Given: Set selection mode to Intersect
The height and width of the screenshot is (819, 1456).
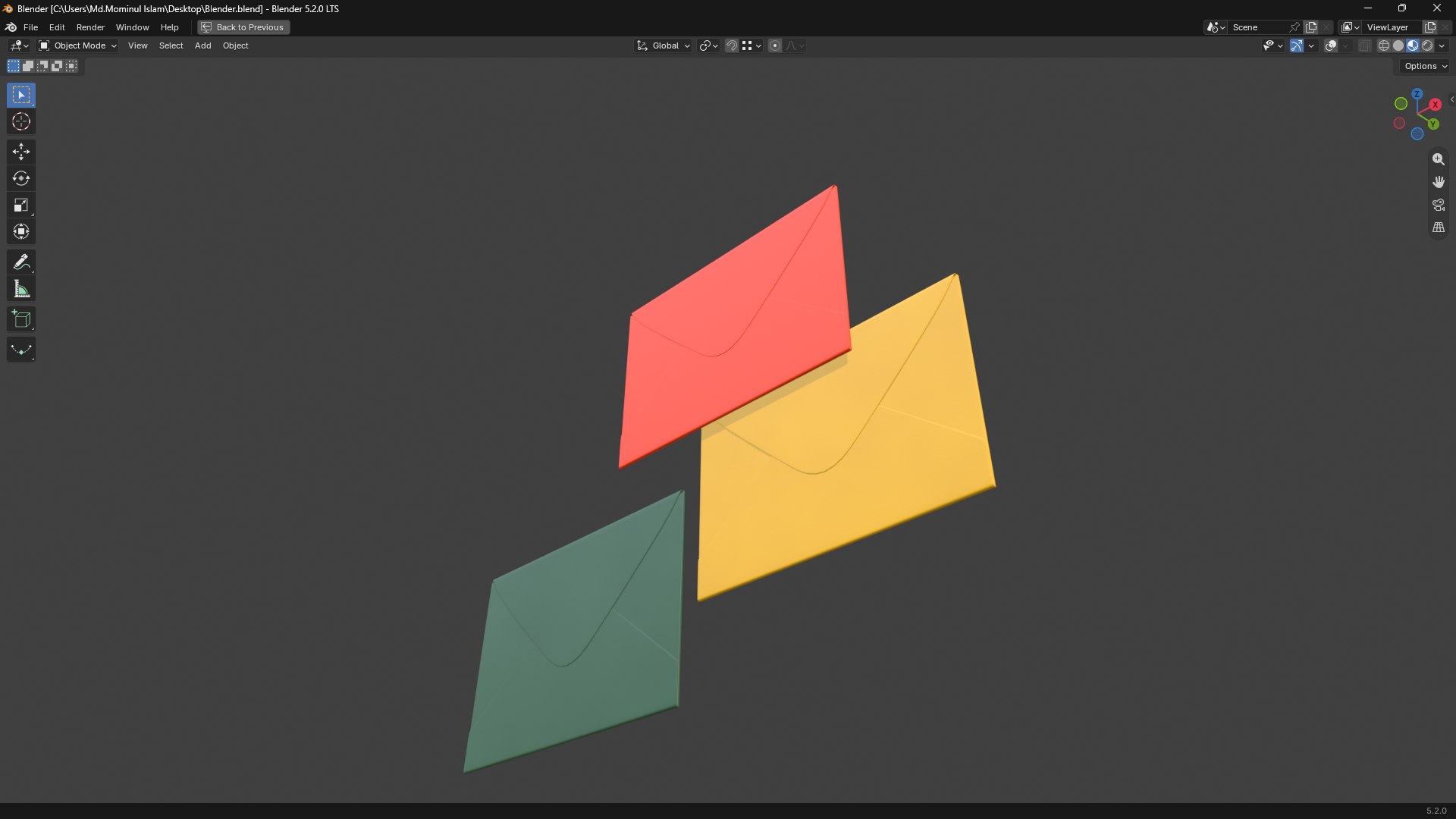Looking at the screenshot, I should pos(71,67).
